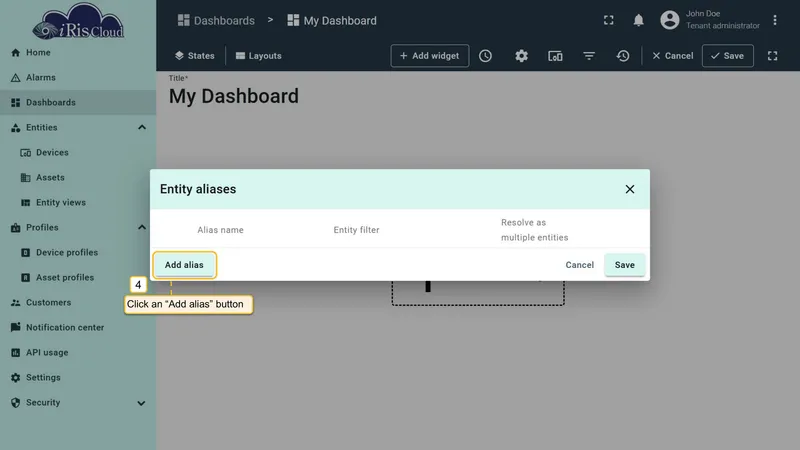The height and width of the screenshot is (450, 800).
Task: Expand the Security section chevron
Action: point(141,403)
